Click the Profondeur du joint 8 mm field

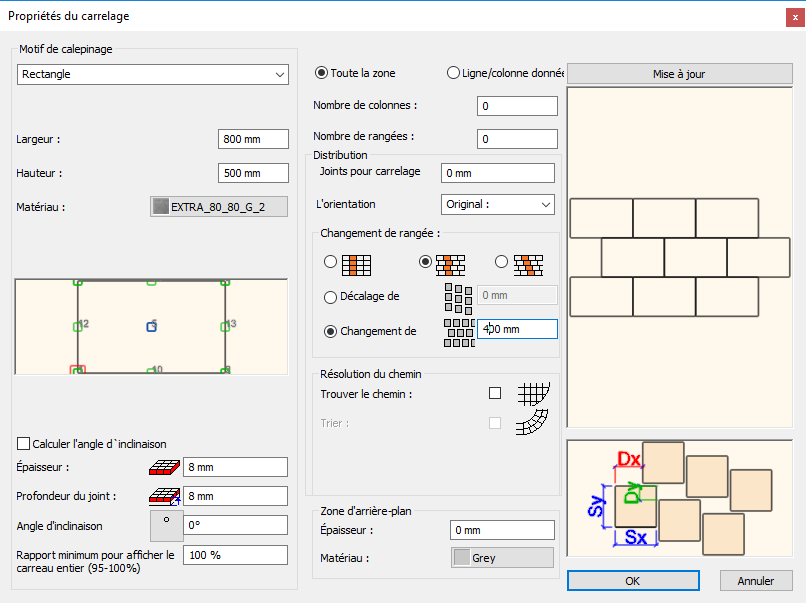tap(235, 496)
